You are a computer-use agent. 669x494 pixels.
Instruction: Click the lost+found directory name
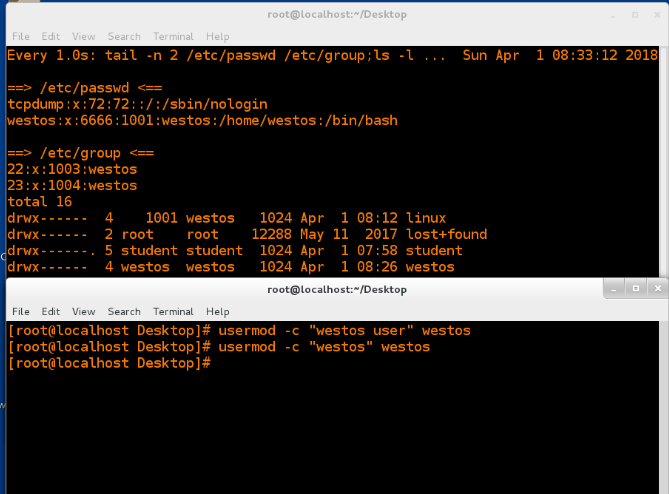446,235
